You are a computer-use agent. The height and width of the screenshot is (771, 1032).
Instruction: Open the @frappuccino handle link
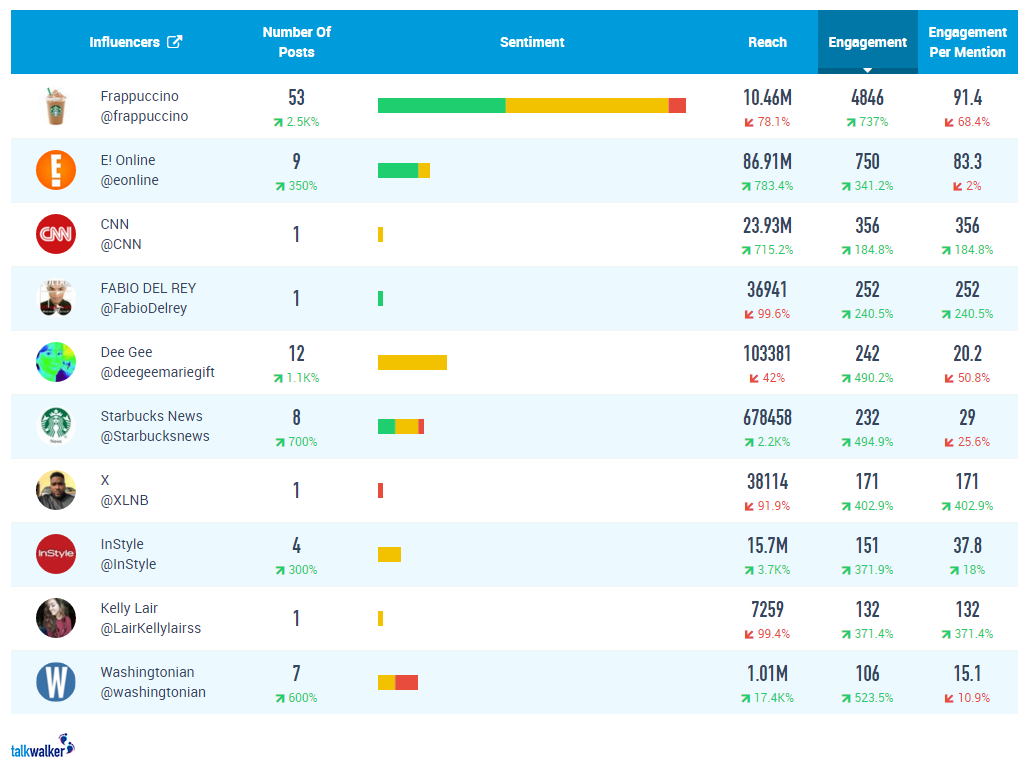(144, 117)
